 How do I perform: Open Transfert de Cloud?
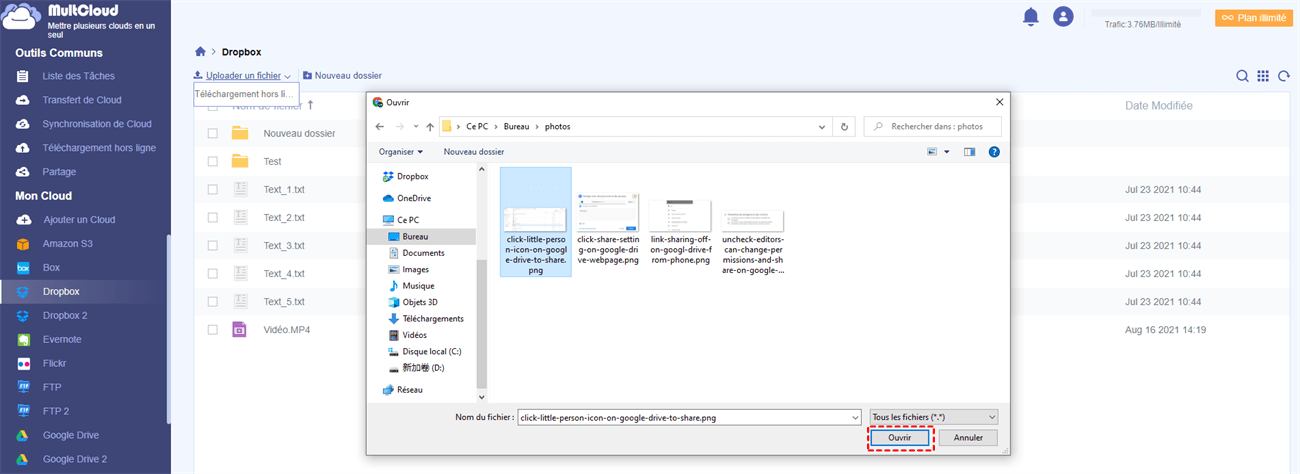(82, 100)
